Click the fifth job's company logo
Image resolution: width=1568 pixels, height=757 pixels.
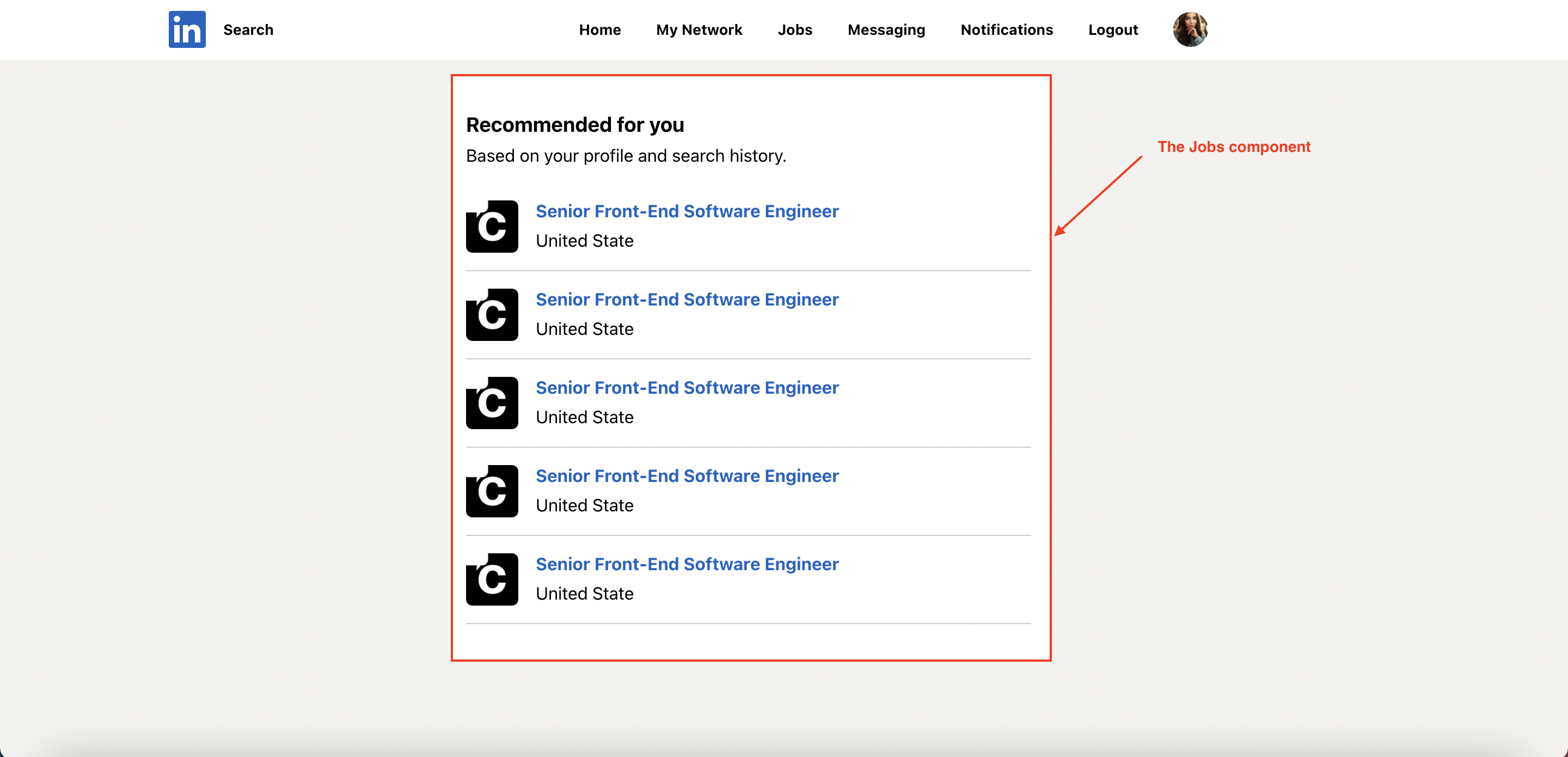492,579
